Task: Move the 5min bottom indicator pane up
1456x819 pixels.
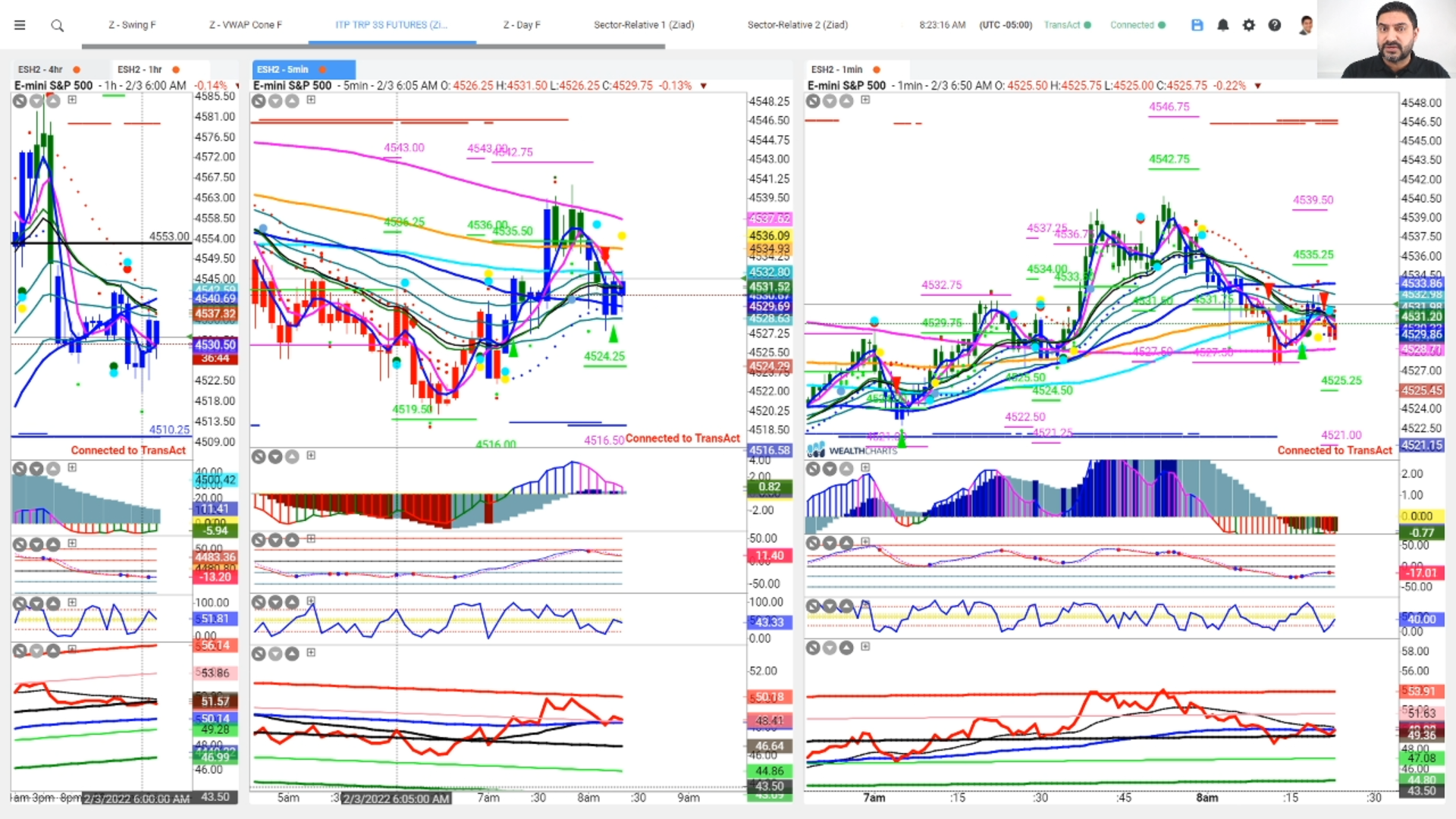Action: coord(292,654)
